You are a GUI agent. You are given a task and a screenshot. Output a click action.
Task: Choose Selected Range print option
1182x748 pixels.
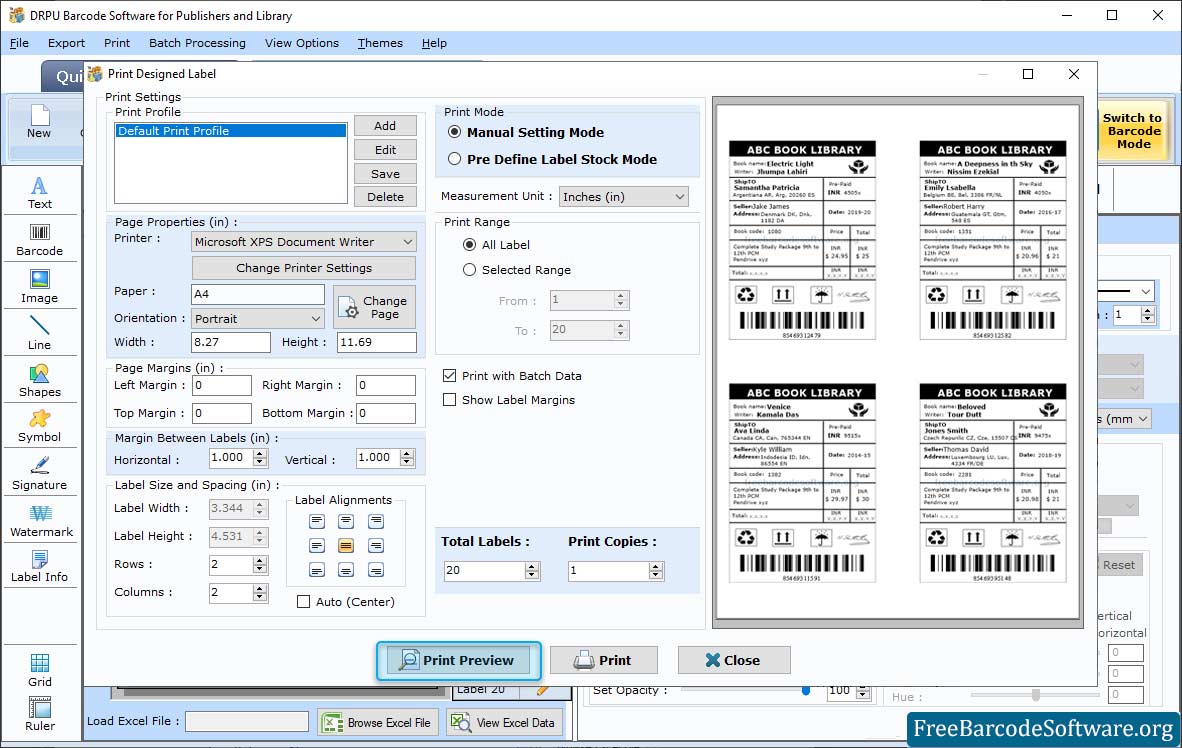[516, 269]
